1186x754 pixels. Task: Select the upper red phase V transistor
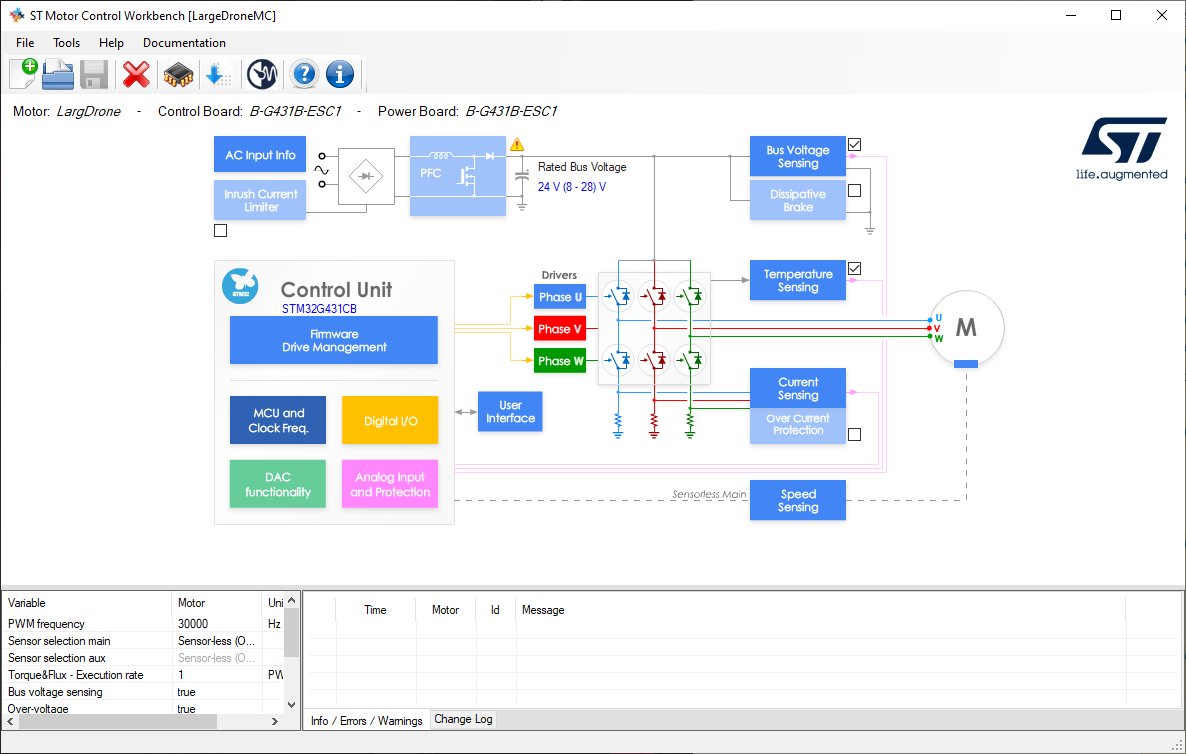pos(654,296)
